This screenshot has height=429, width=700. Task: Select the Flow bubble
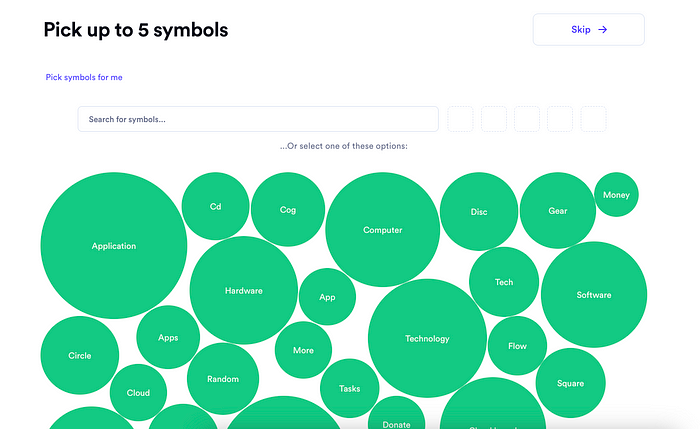517,346
